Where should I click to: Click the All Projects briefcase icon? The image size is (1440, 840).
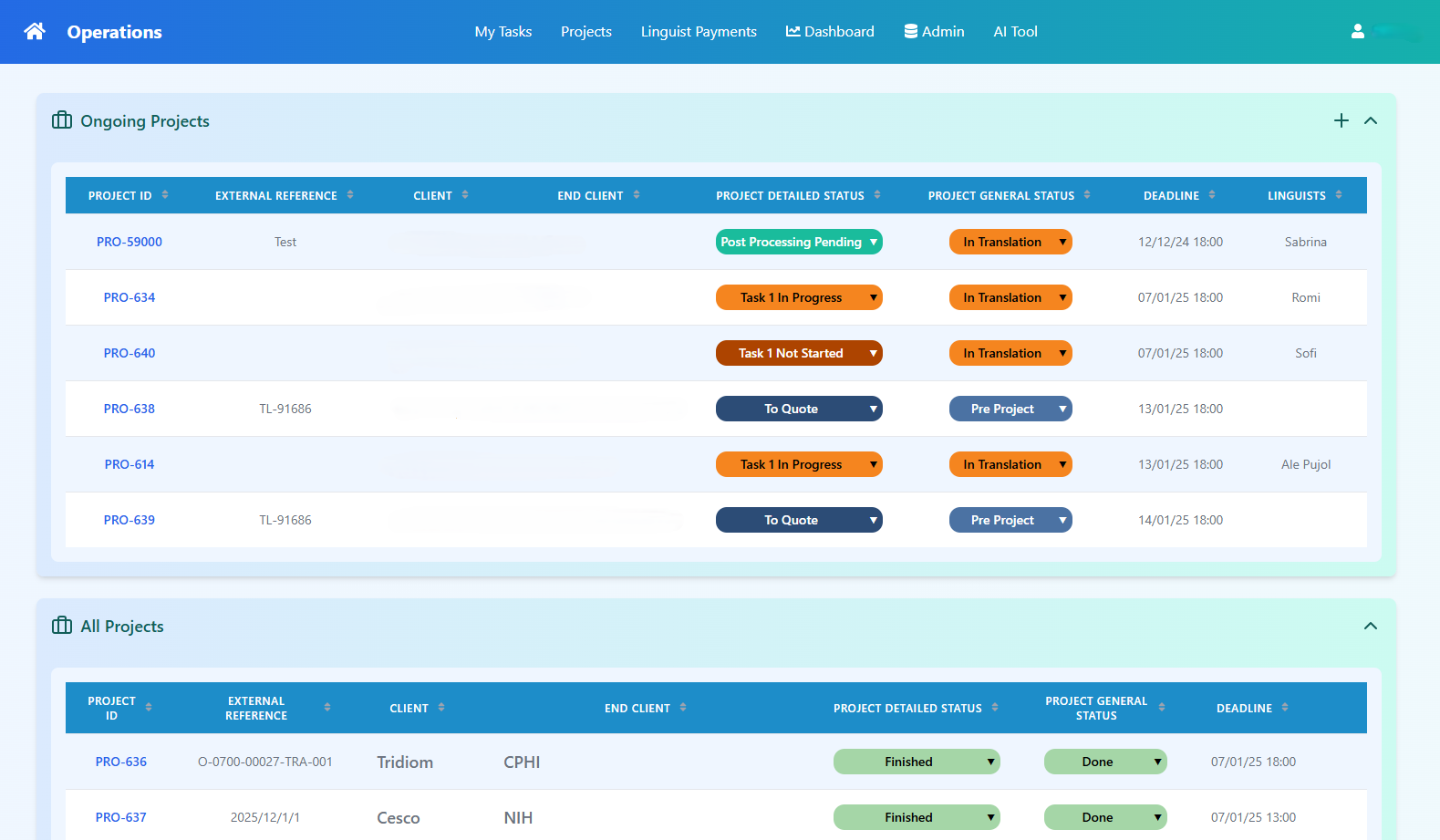pos(62,626)
